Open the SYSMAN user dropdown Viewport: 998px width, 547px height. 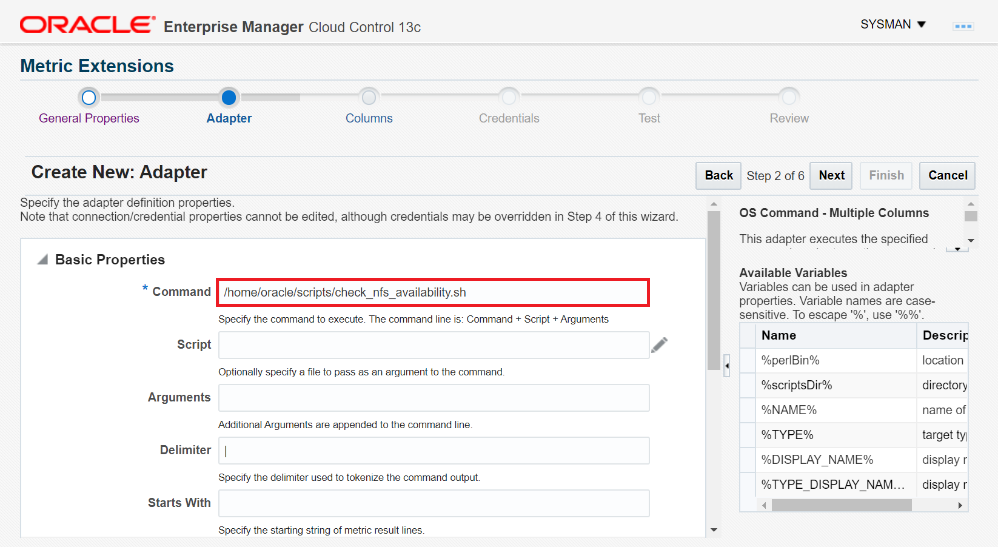coord(893,24)
